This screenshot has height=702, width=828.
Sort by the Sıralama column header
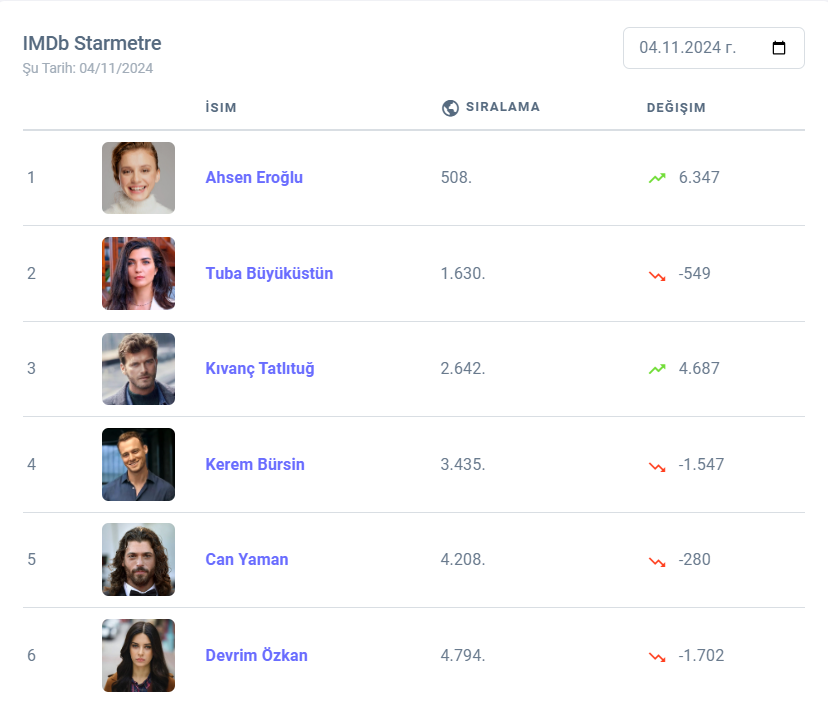tap(502, 107)
